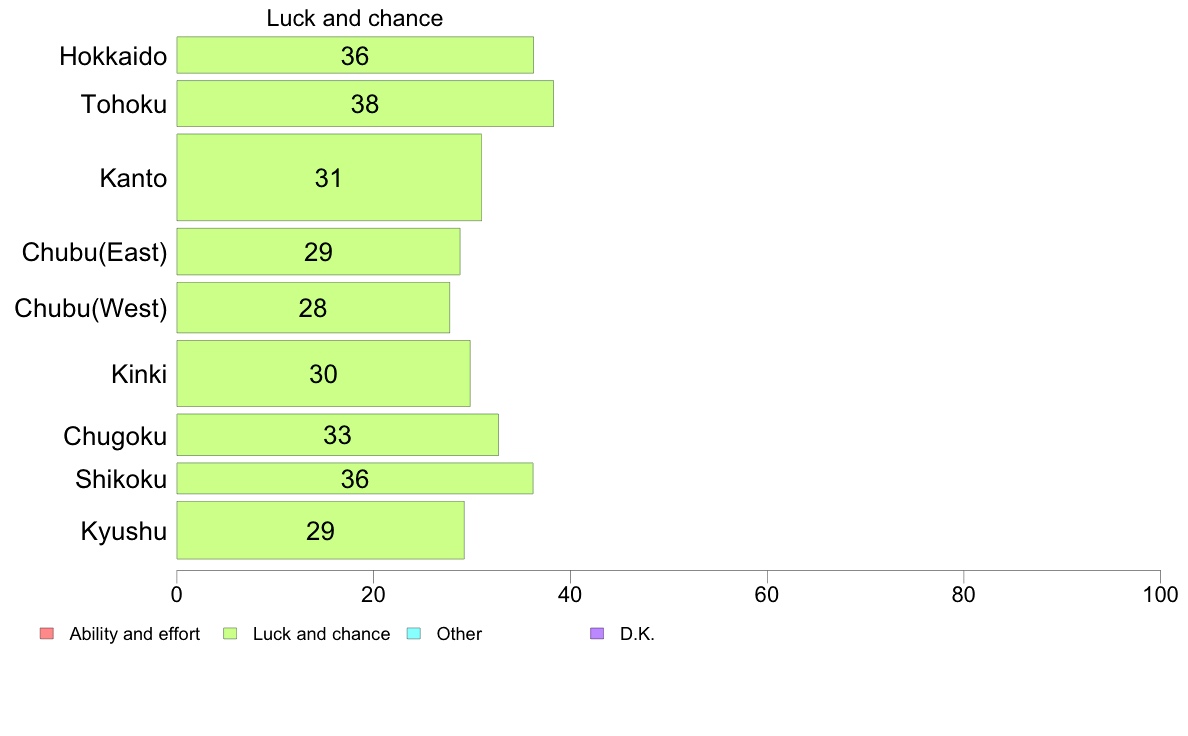This screenshot has height=736, width=1188.
Task: Click the cyan Other legend swatch
Action: point(414,634)
